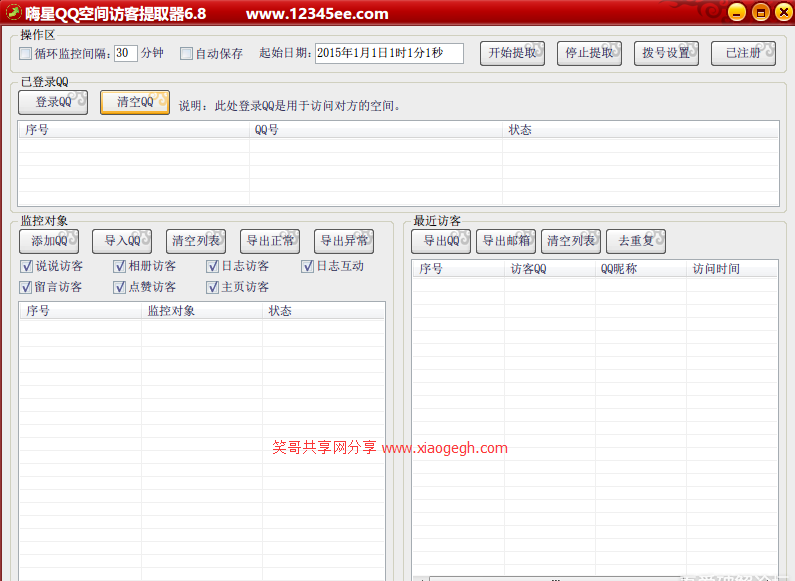The height and width of the screenshot is (581, 795).
Task: Click the 状态 header in 已登录QQ table
Action: (640, 130)
